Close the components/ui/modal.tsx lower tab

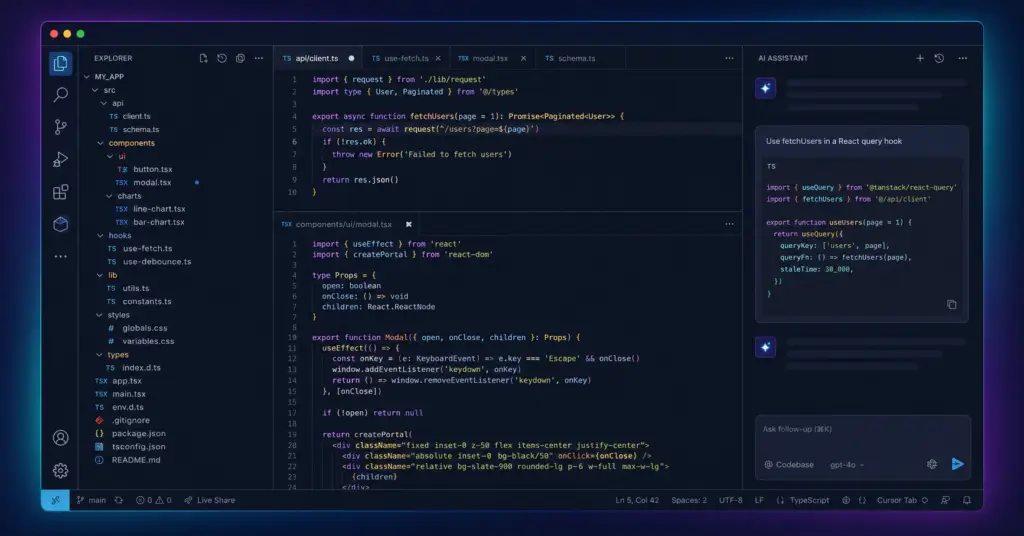[409, 224]
